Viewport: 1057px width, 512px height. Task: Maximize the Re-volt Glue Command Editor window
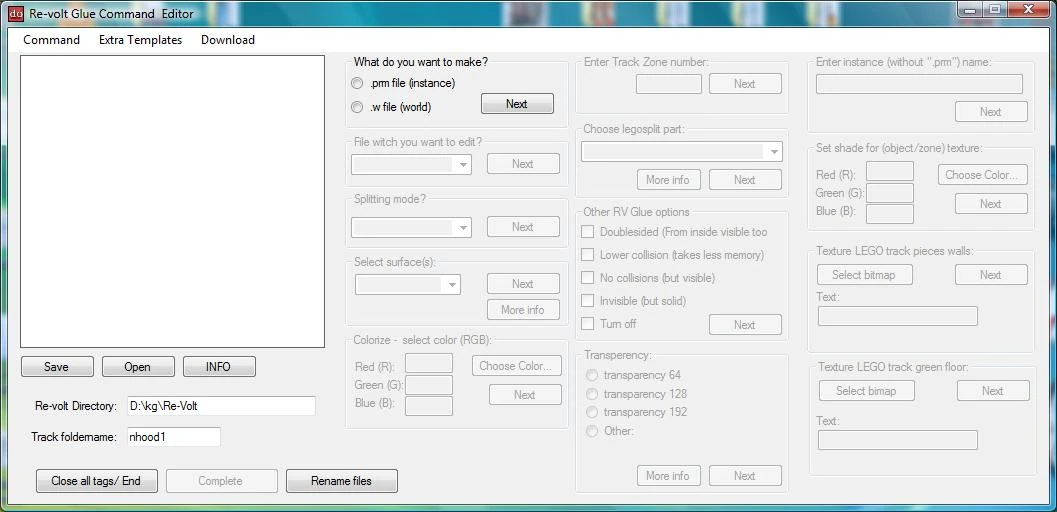996,9
